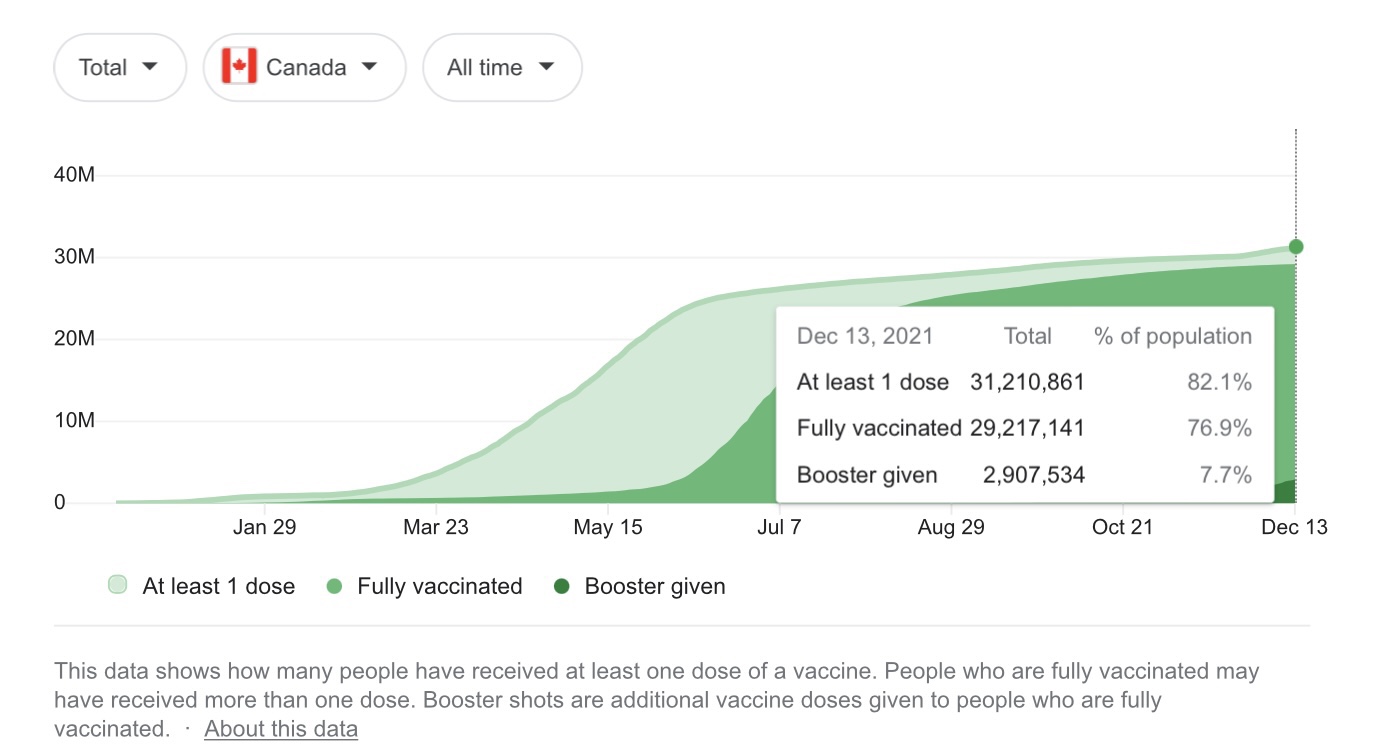Click the May 15 date axis label
Viewport: 1393px width, 747px height.
click(607, 527)
